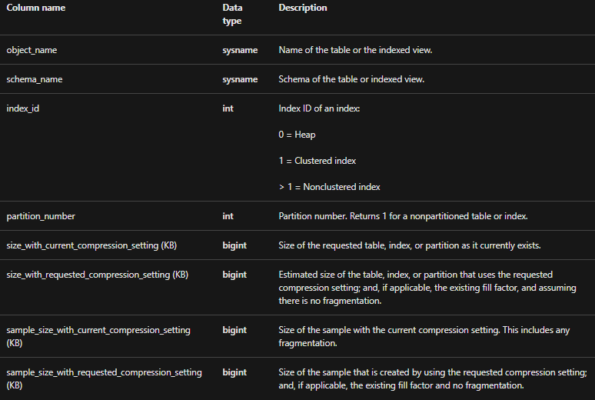The height and width of the screenshot is (400, 595).
Task: Select sample_size_with_current_compression_setting row name
Action: point(98,336)
